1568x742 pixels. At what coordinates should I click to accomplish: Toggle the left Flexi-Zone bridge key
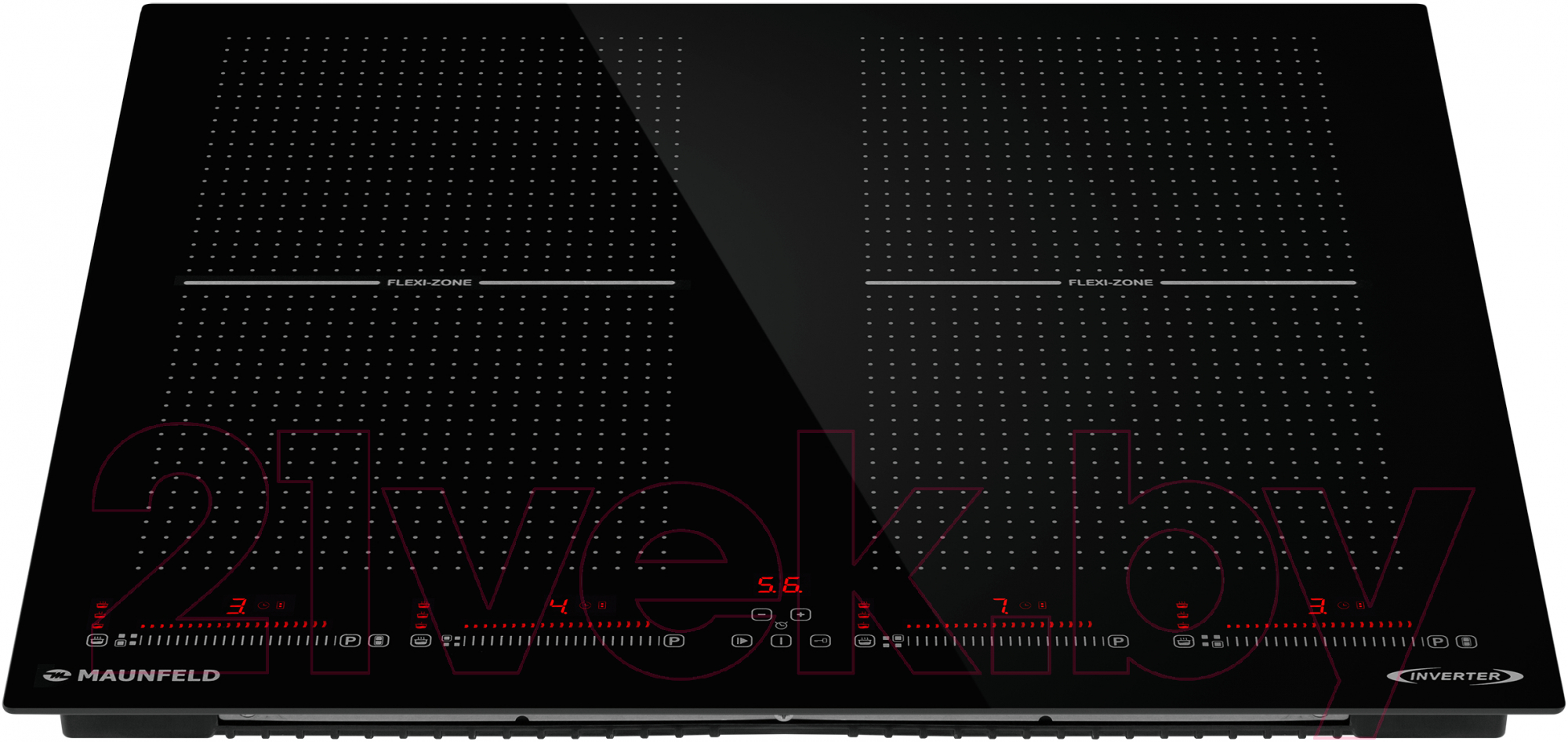pos(379,641)
